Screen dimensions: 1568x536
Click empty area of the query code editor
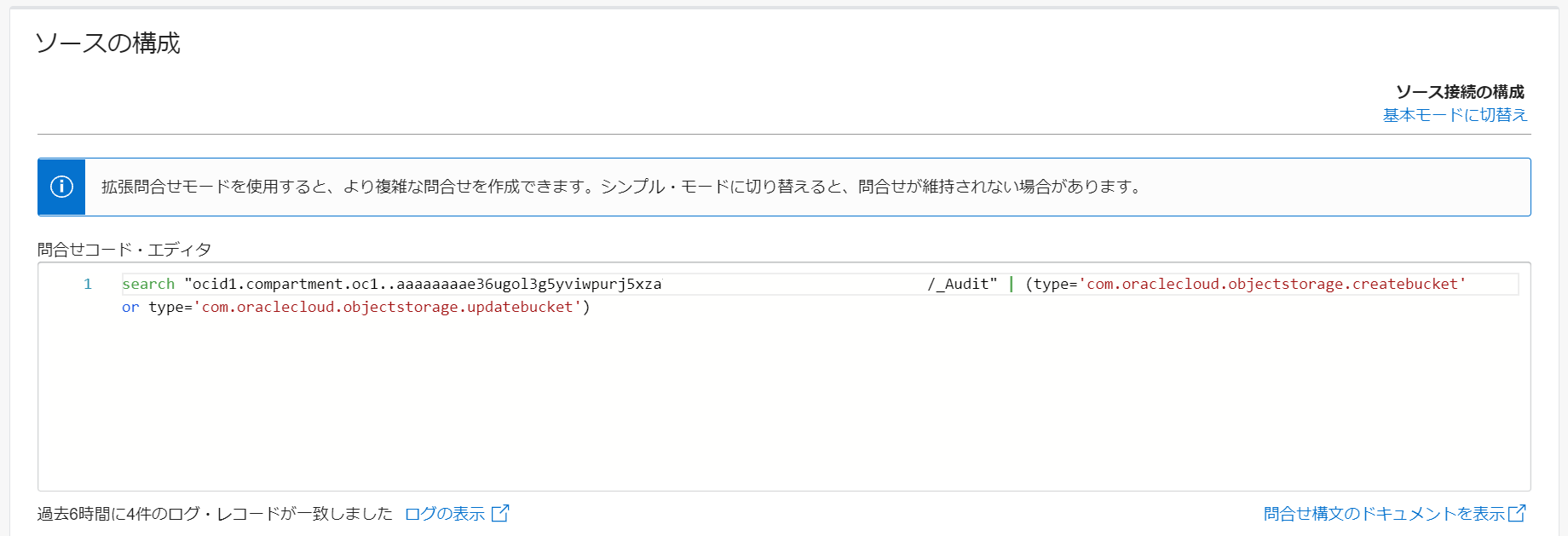[767, 401]
